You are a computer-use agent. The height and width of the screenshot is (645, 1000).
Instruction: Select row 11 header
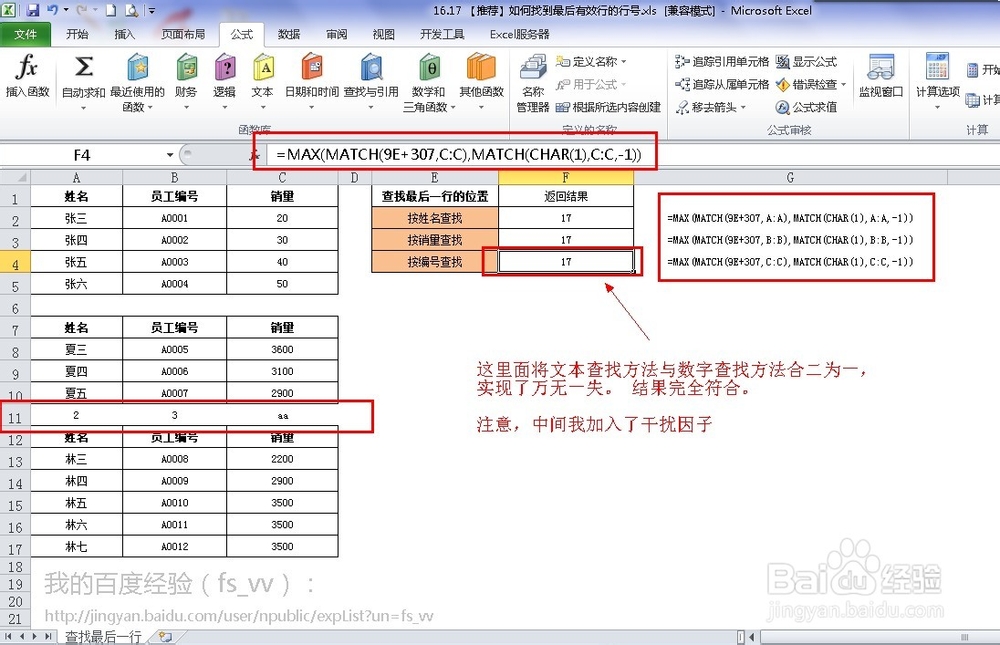click(15, 418)
